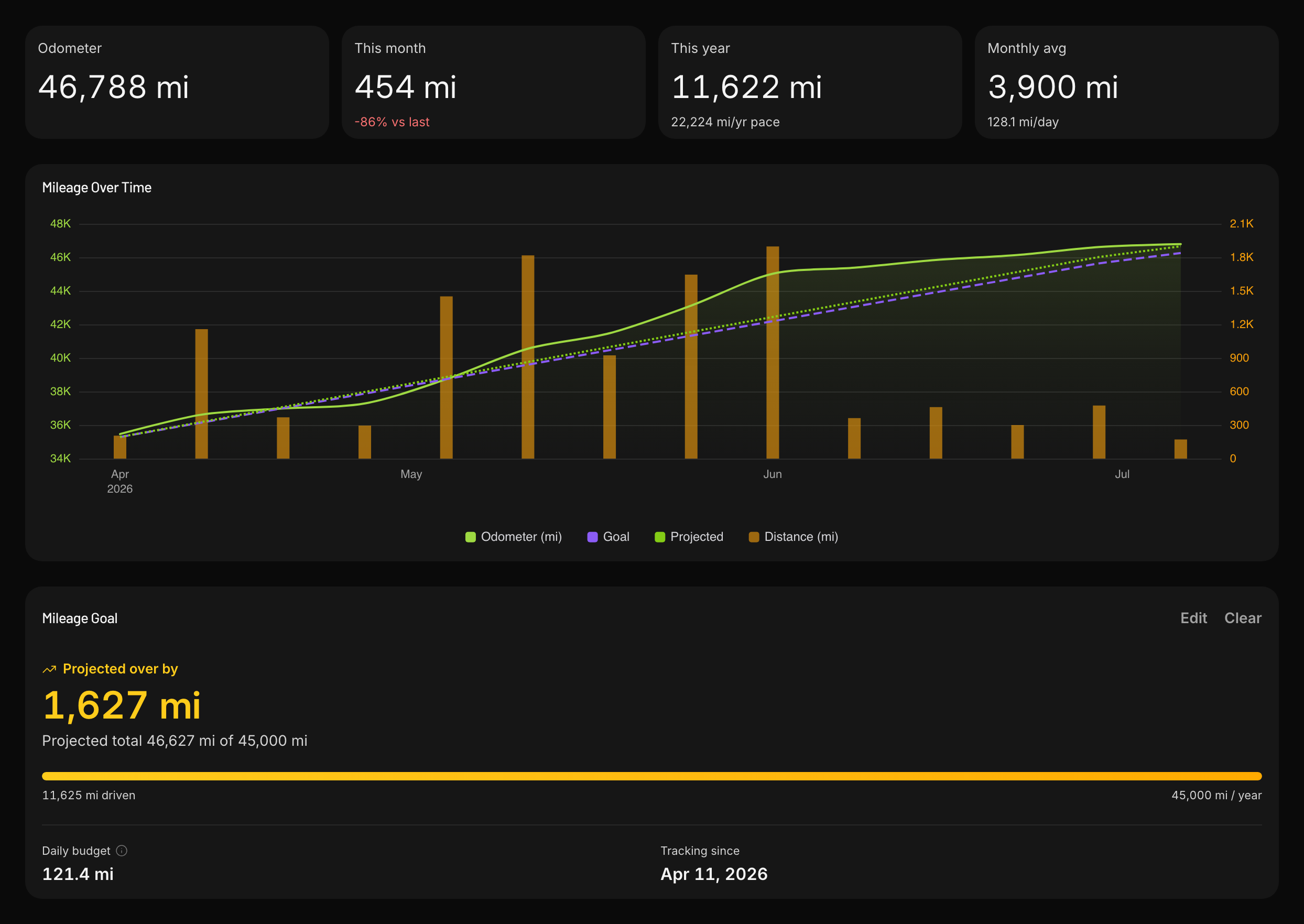
Task: Click the Apr 2026 x-axis label
Action: [x=120, y=481]
